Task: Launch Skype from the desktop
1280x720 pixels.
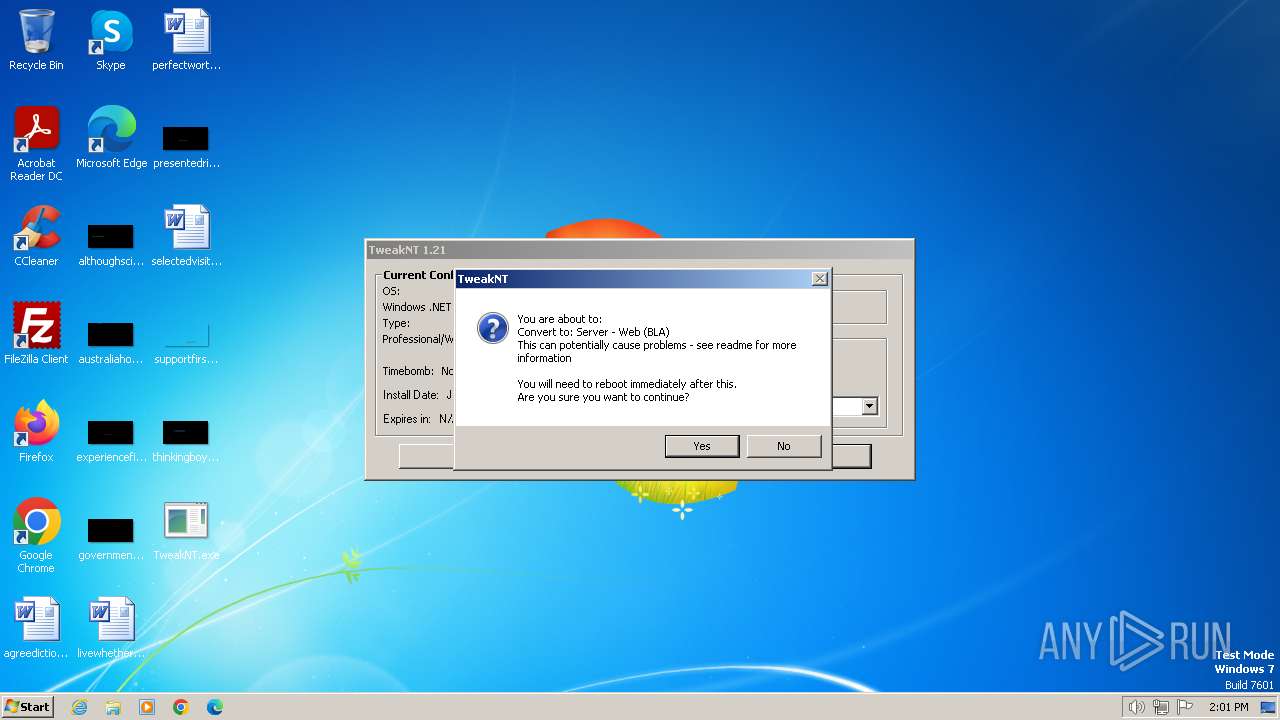Action: [110, 40]
